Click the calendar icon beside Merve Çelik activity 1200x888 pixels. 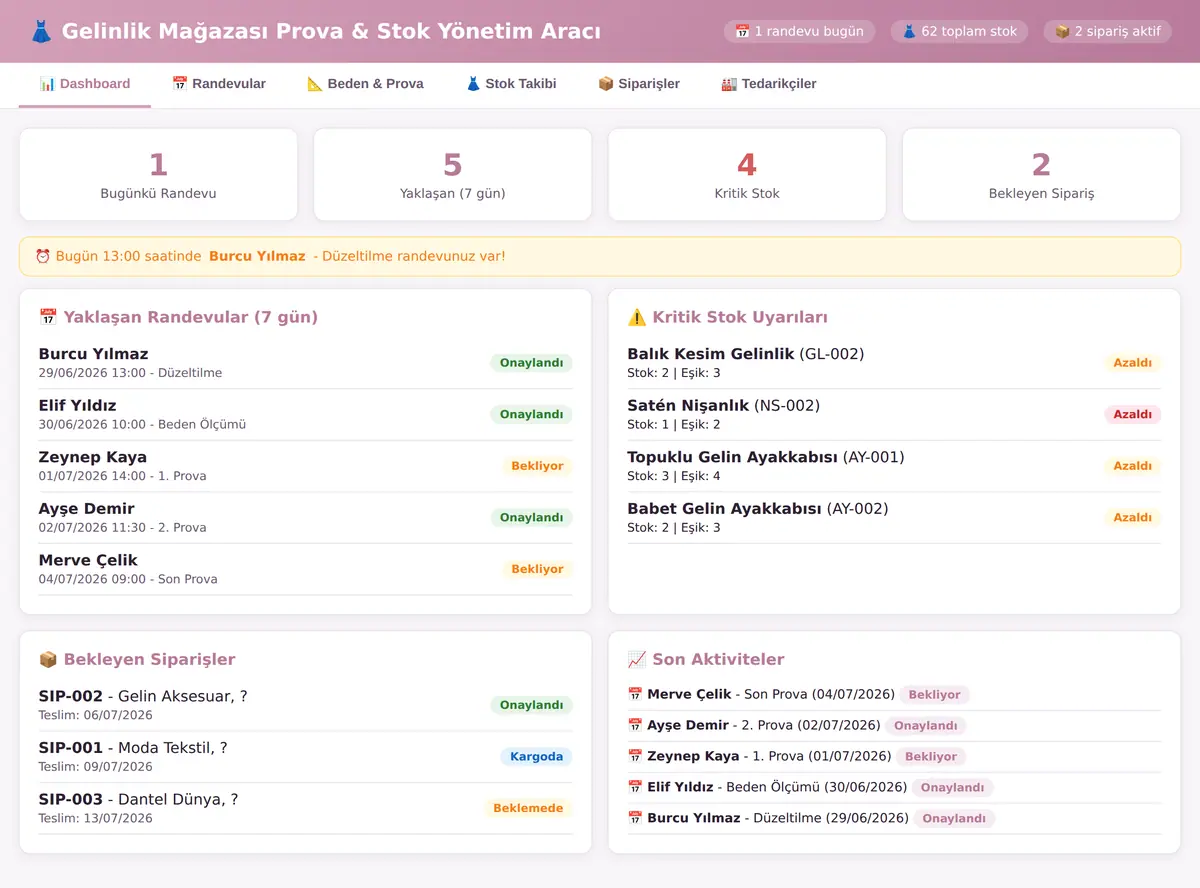(635, 694)
